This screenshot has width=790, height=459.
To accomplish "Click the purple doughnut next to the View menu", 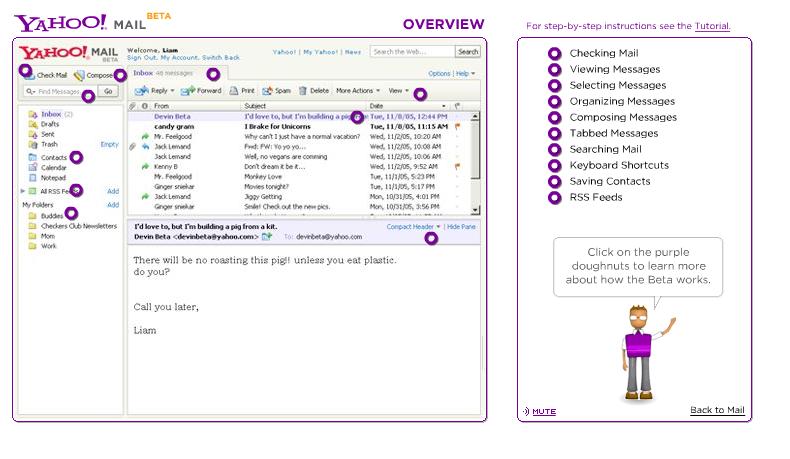I will point(420,94).
